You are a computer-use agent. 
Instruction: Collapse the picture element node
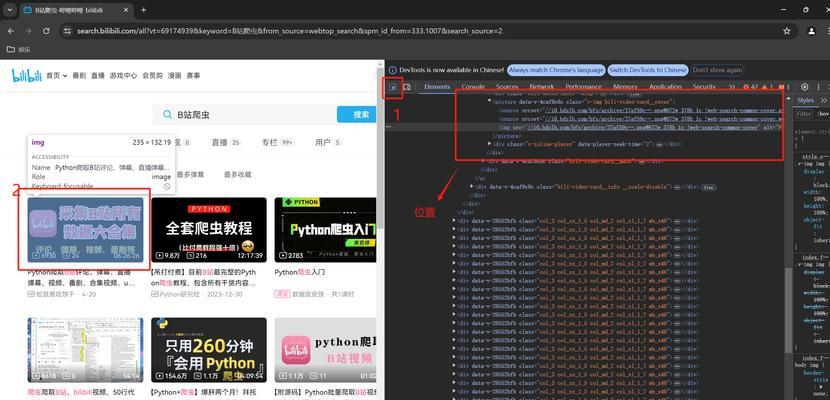tap(490, 101)
